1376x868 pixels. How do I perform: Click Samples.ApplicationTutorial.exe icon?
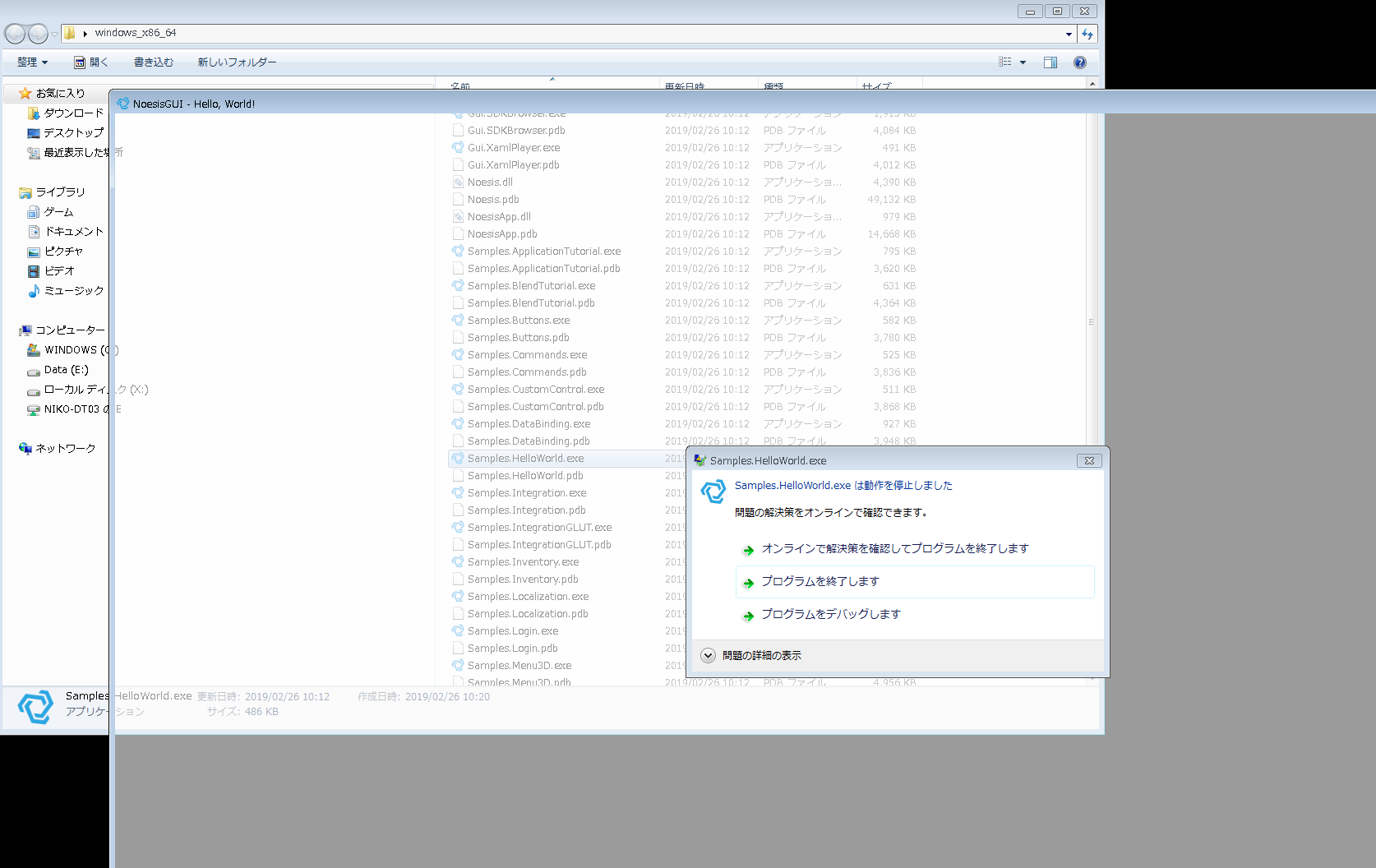point(458,252)
